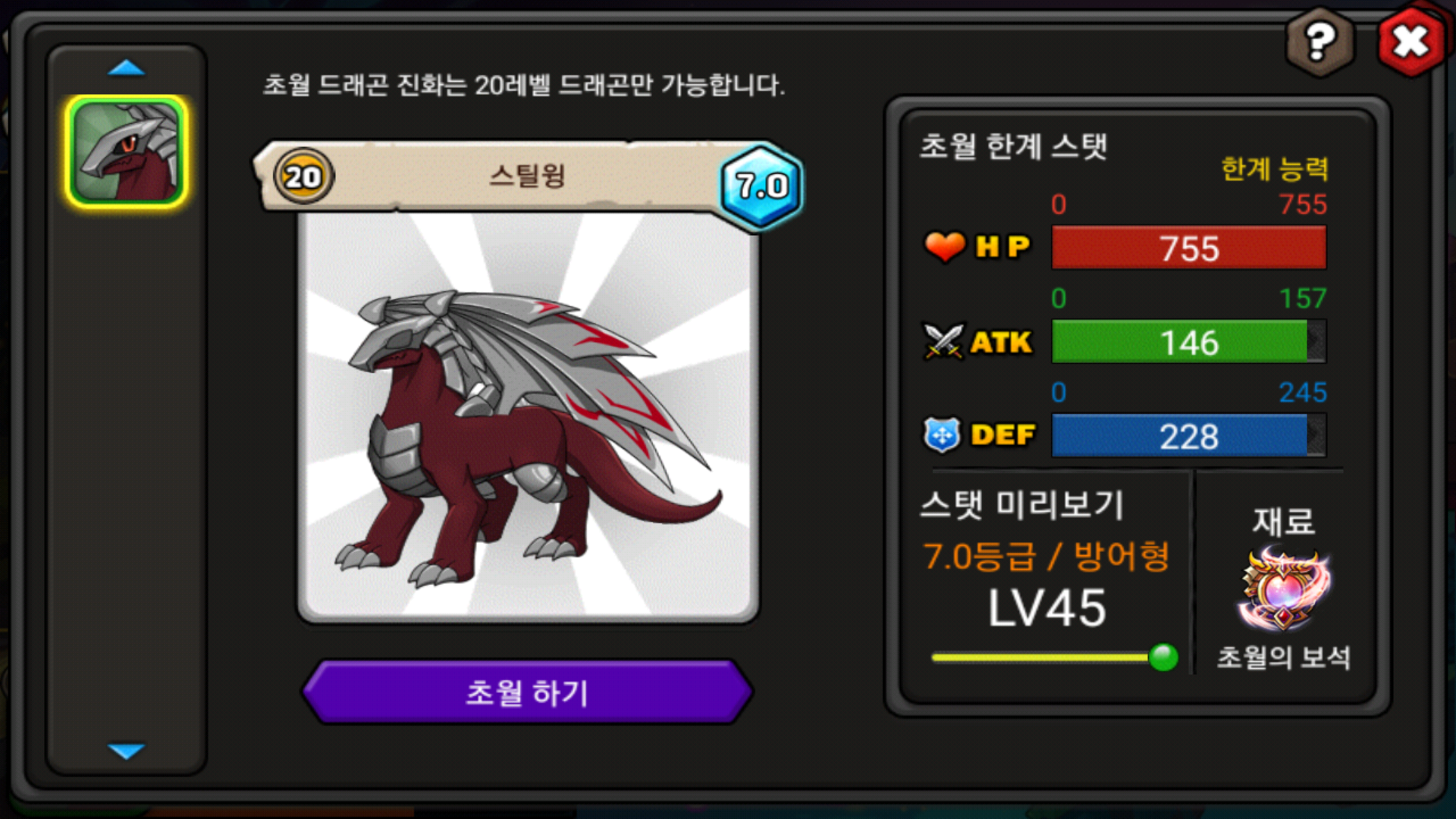Click the transcendence gem material icon

1283,590
